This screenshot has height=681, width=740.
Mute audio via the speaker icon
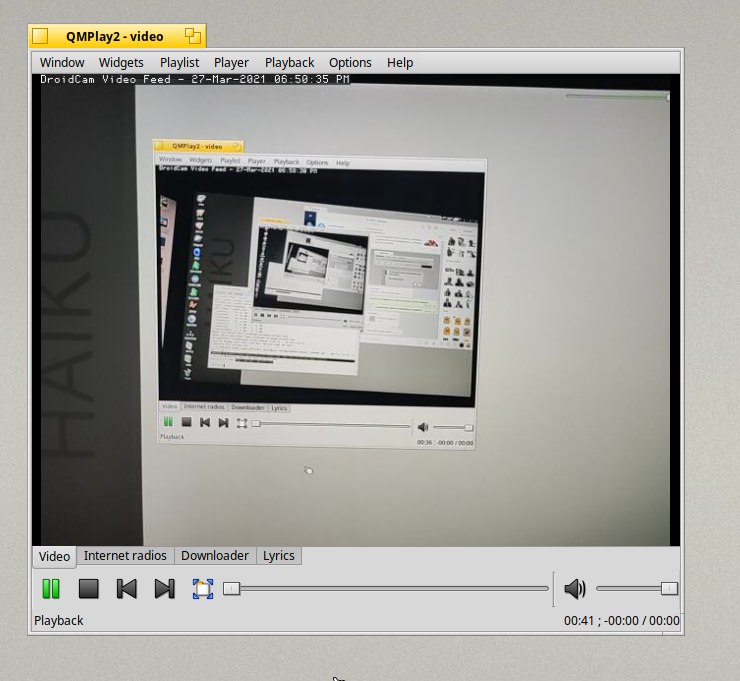[575, 589]
